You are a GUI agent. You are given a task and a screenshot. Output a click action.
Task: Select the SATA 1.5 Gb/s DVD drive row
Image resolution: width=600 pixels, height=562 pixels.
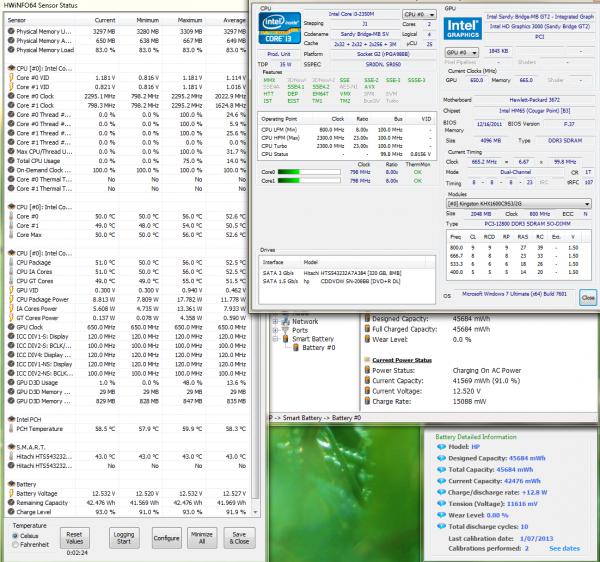tap(346, 281)
